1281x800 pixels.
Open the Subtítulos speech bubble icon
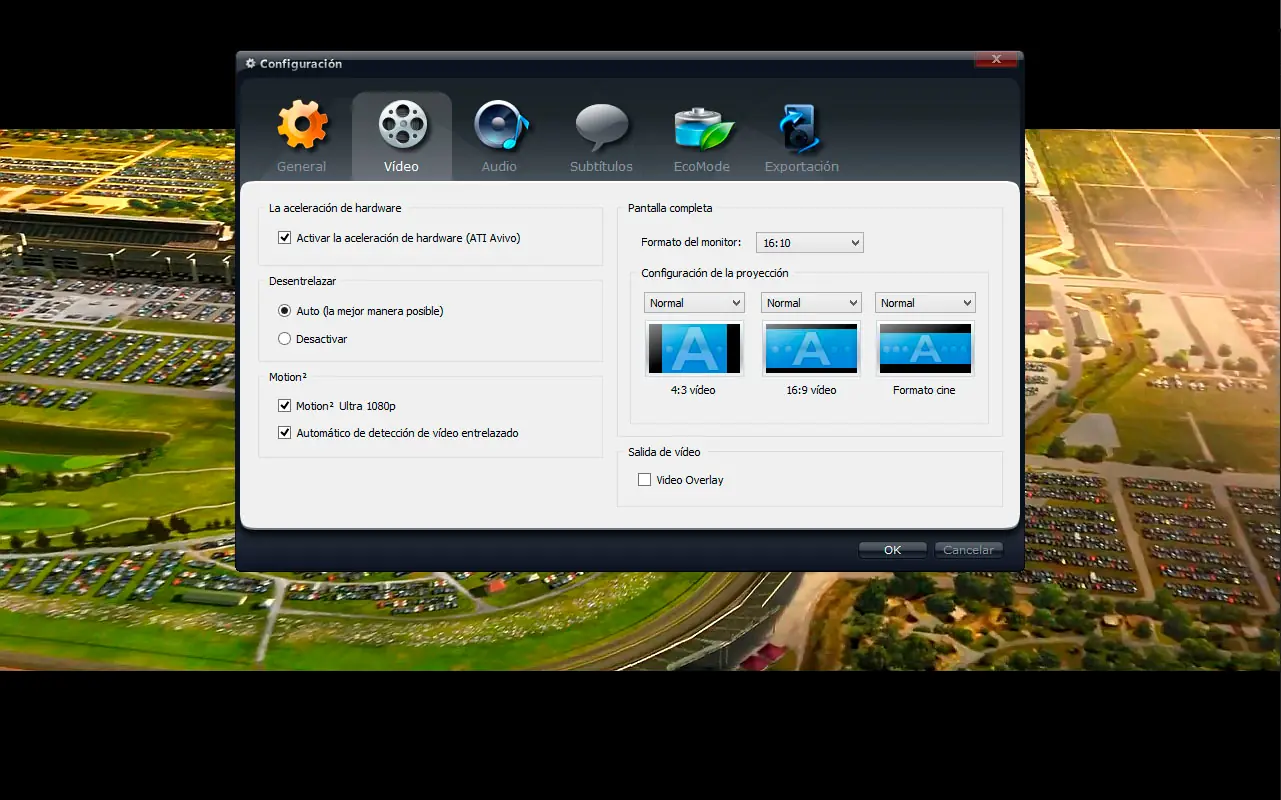coord(601,127)
